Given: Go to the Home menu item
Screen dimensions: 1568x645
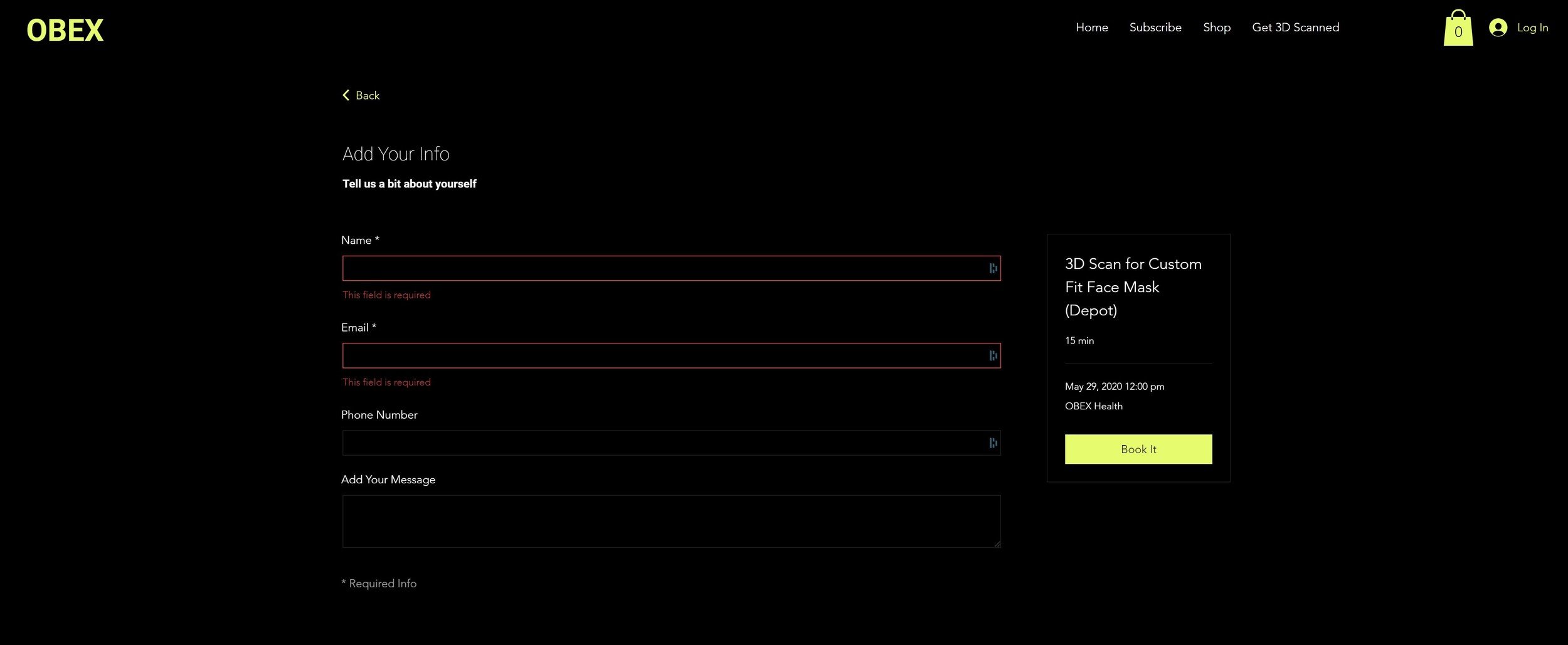Looking at the screenshot, I should [1092, 28].
